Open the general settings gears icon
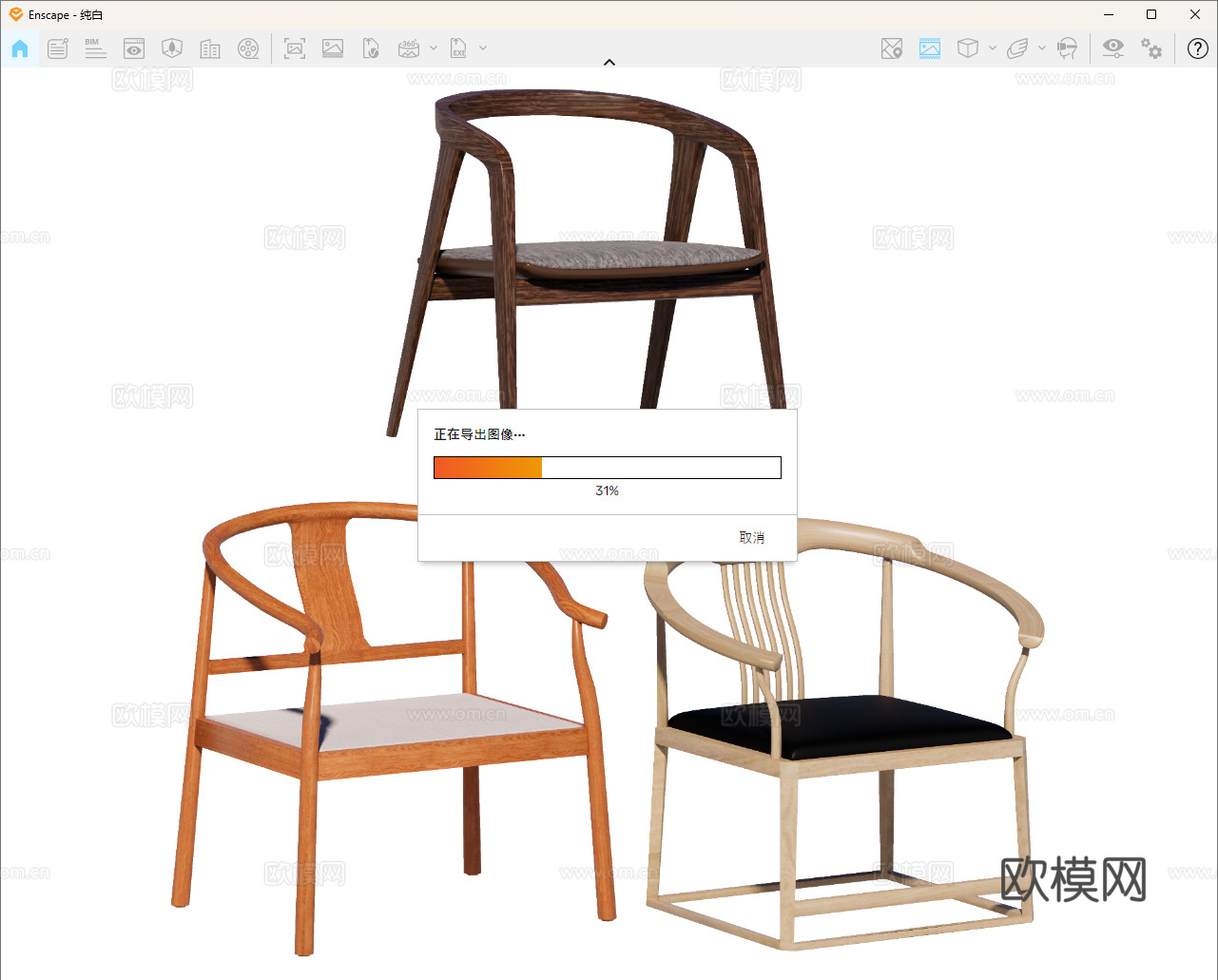 pos(1151,48)
